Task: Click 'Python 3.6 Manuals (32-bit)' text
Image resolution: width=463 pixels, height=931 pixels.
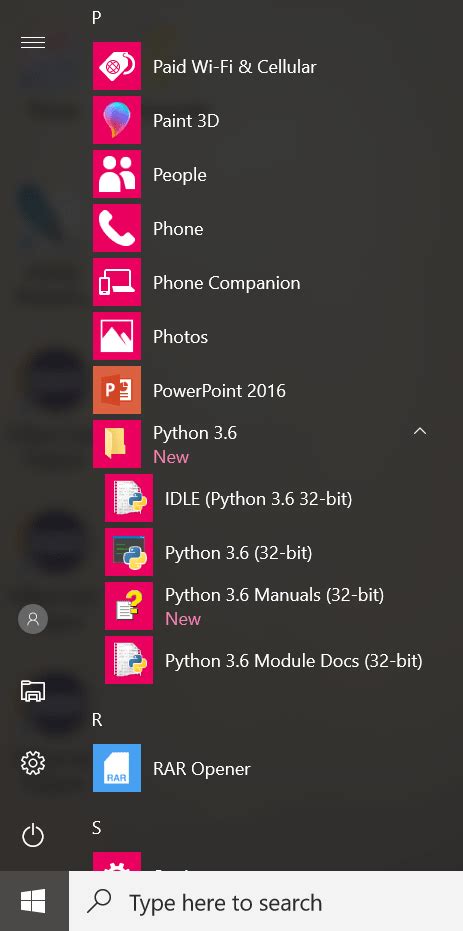Action: coord(275,595)
